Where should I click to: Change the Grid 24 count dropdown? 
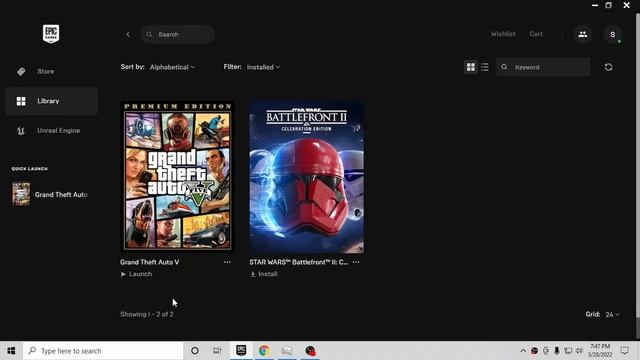coord(613,314)
